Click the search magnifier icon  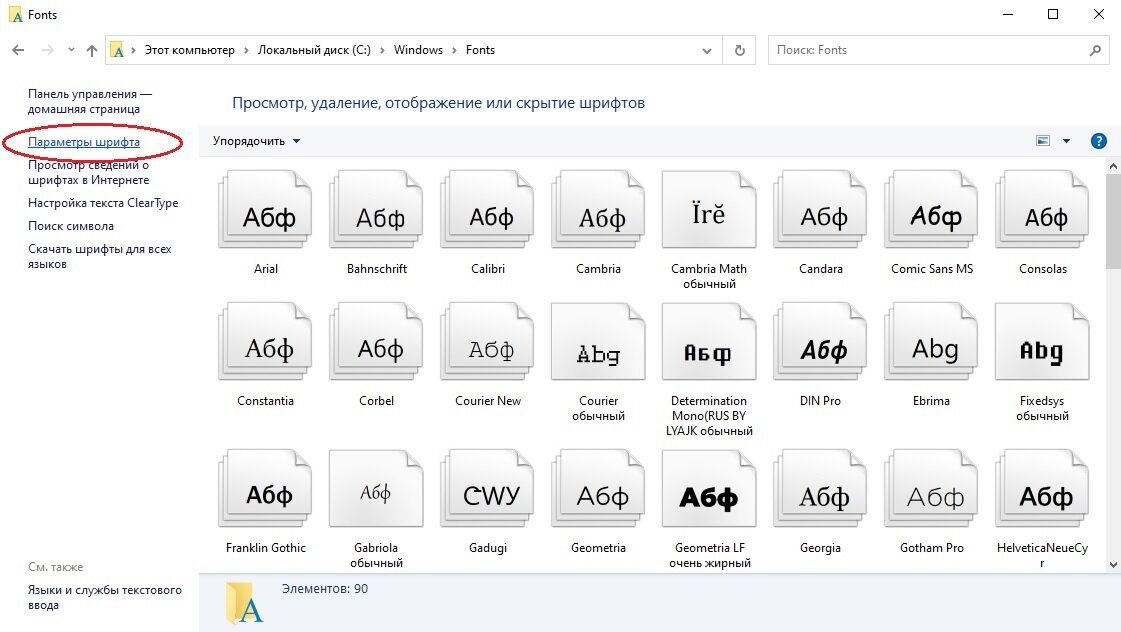[1095, 50]
